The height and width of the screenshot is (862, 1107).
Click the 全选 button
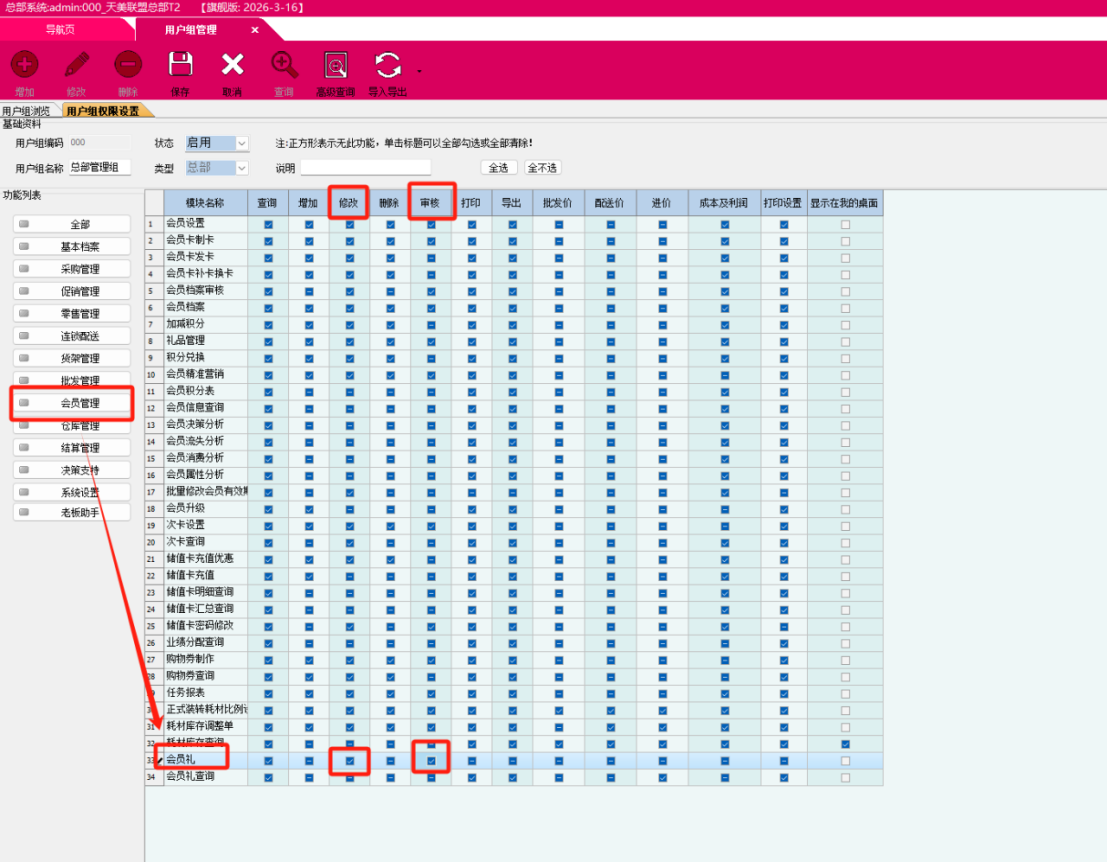click(500, 168)
